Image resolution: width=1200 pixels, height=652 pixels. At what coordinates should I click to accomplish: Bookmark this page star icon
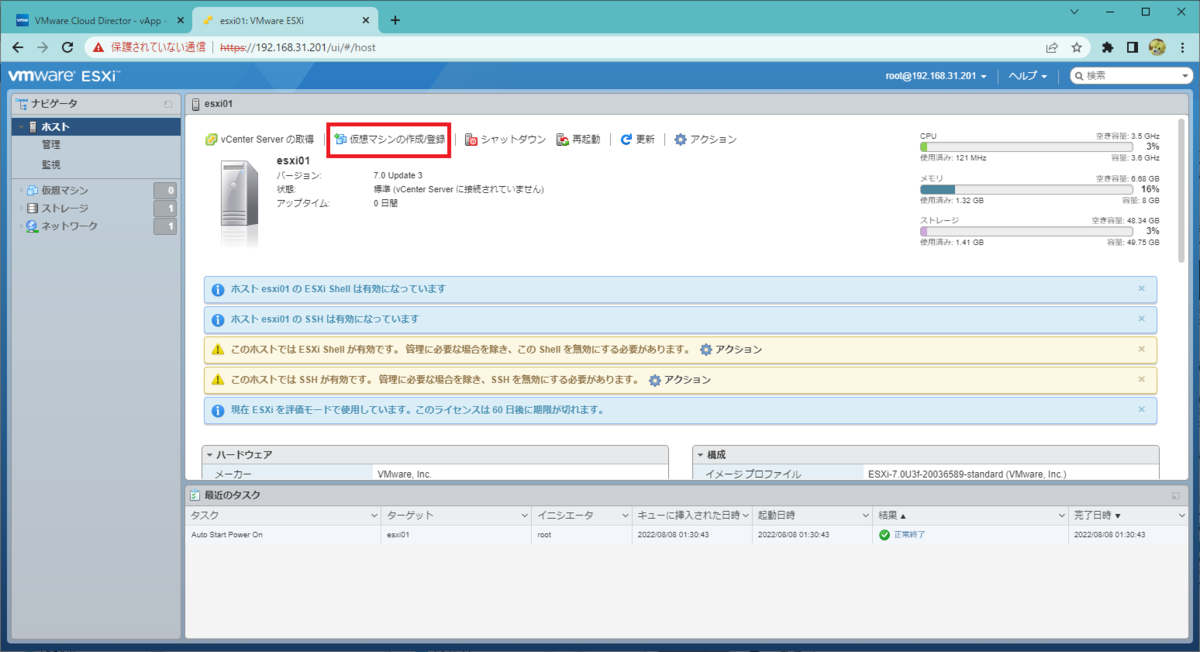(1077, 47)
